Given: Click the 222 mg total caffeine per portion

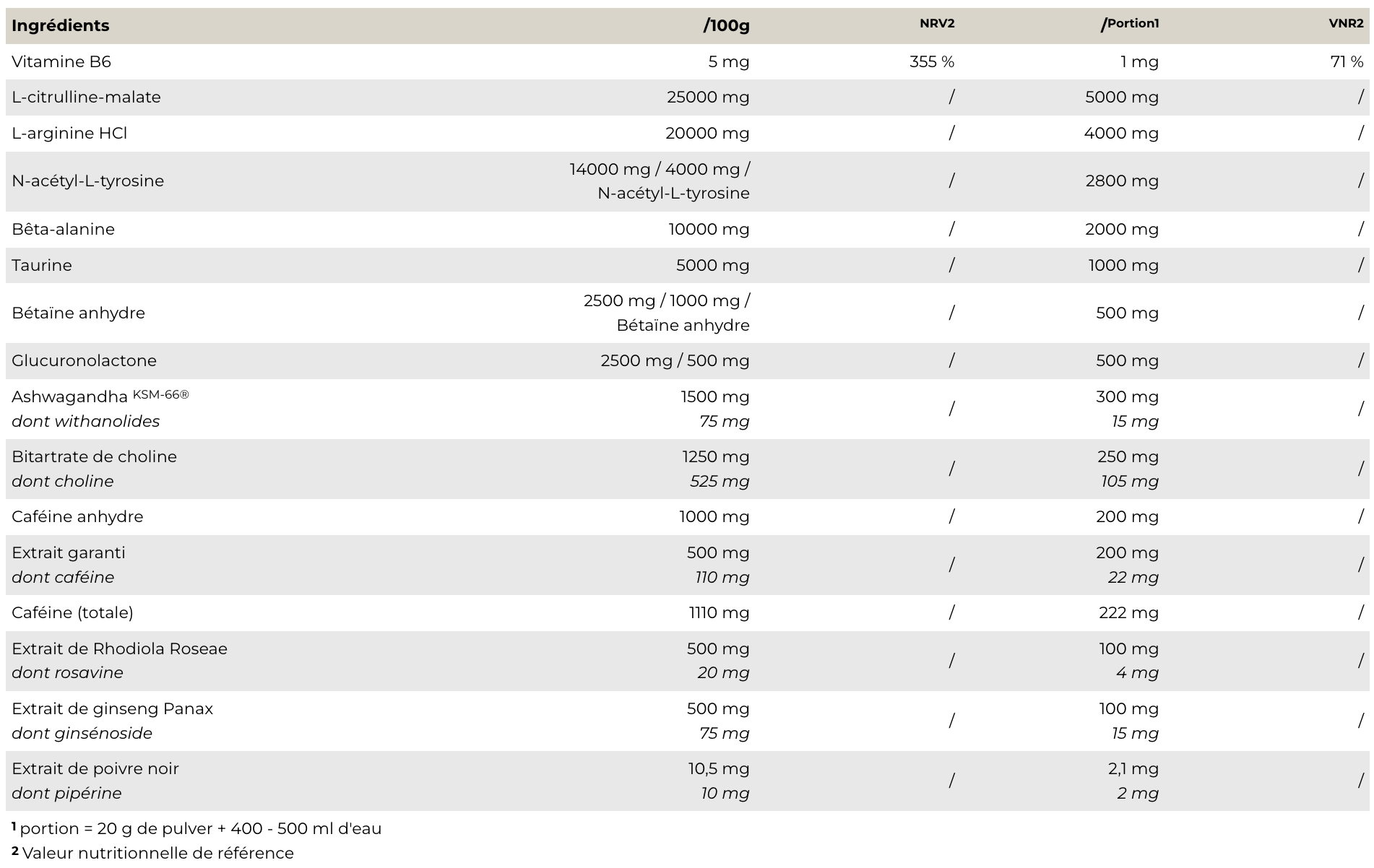Looking at the screenshot, I should point(1128,612).
